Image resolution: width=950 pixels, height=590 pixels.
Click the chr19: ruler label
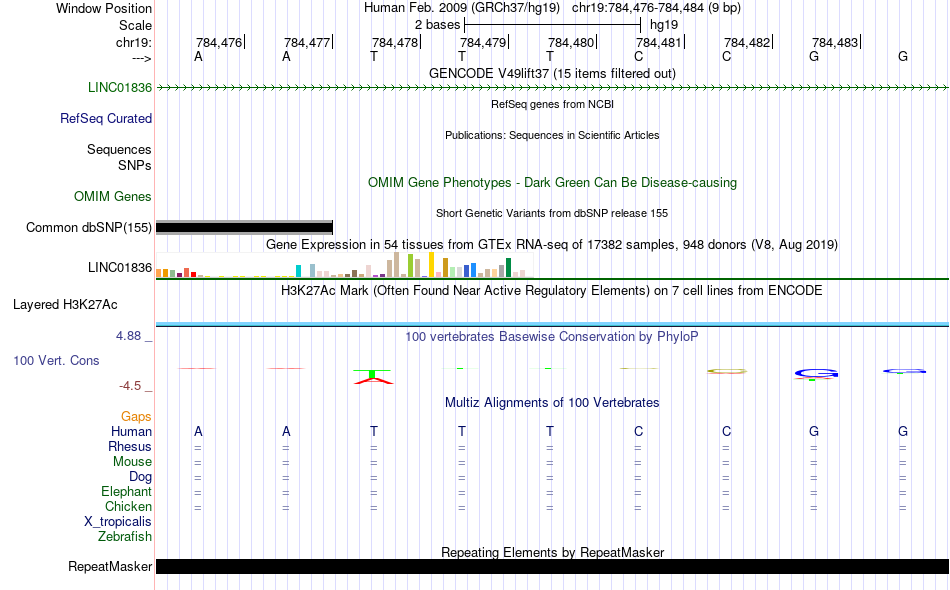coord(133,42)
